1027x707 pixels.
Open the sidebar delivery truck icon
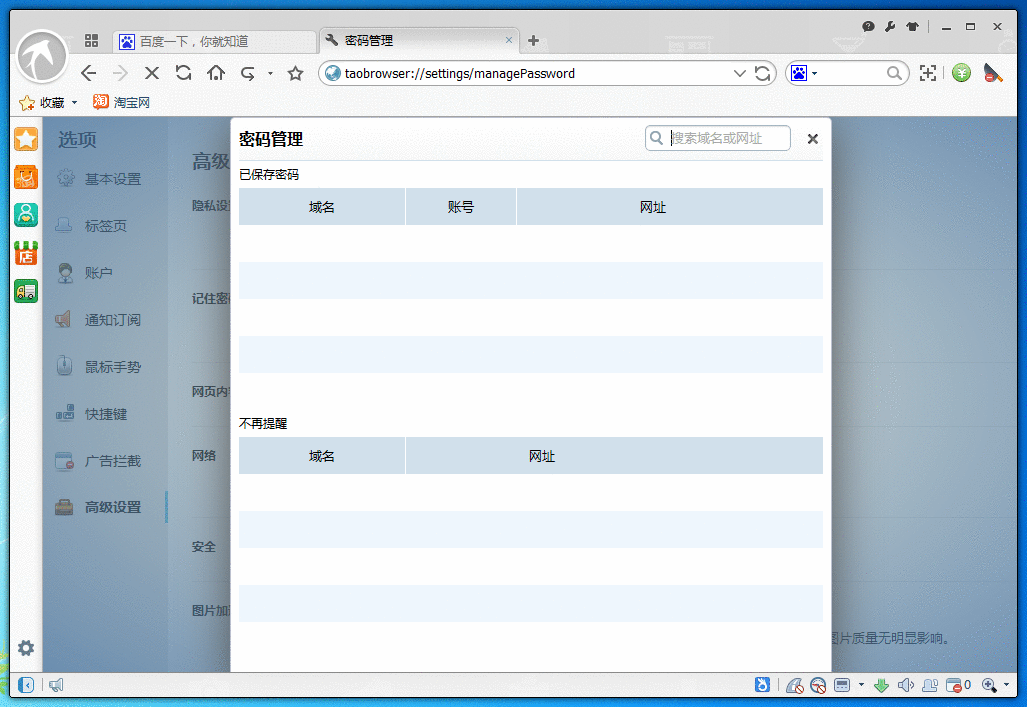26,291
